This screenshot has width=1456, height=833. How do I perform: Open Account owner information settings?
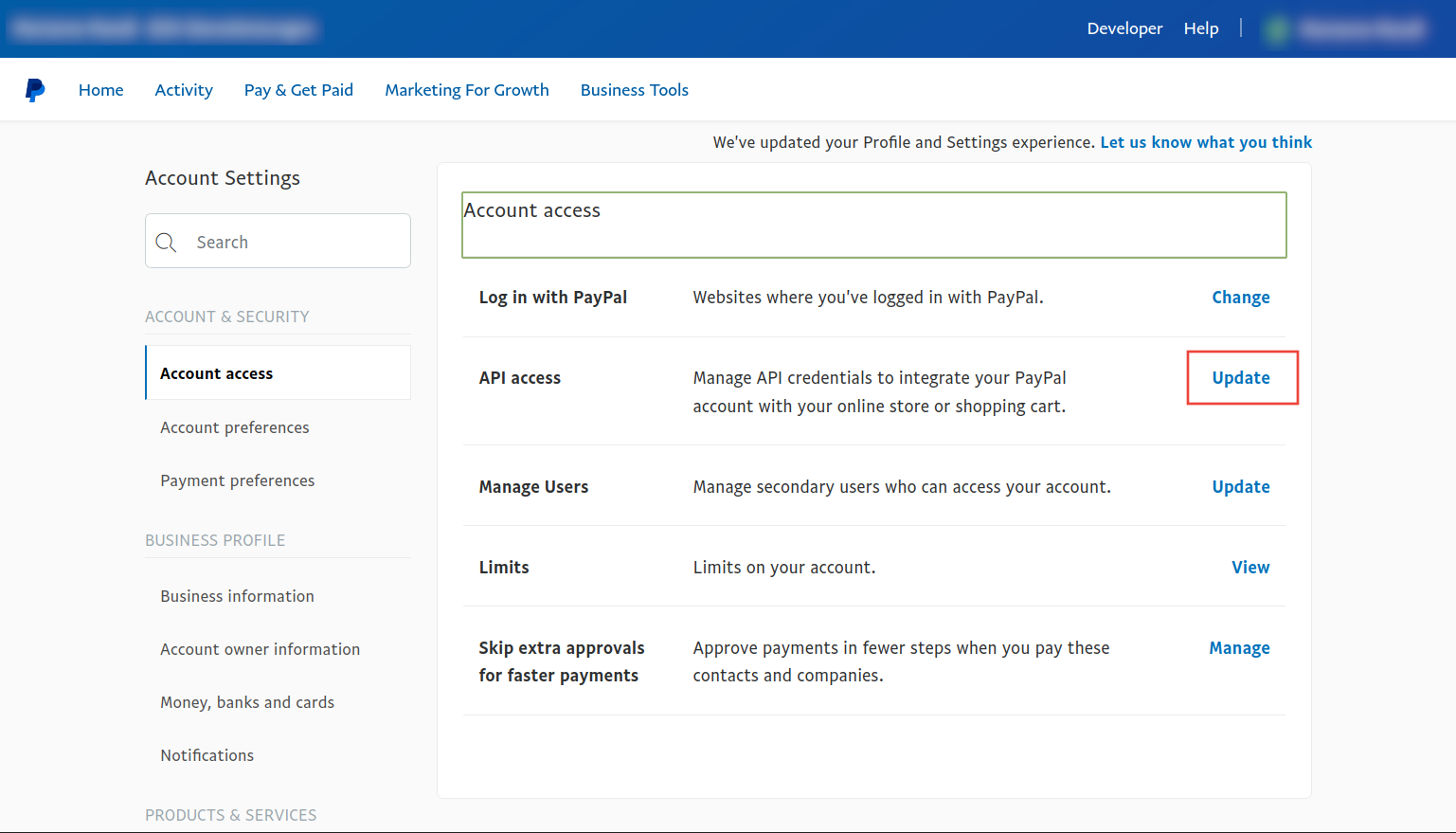click(261, 649)
